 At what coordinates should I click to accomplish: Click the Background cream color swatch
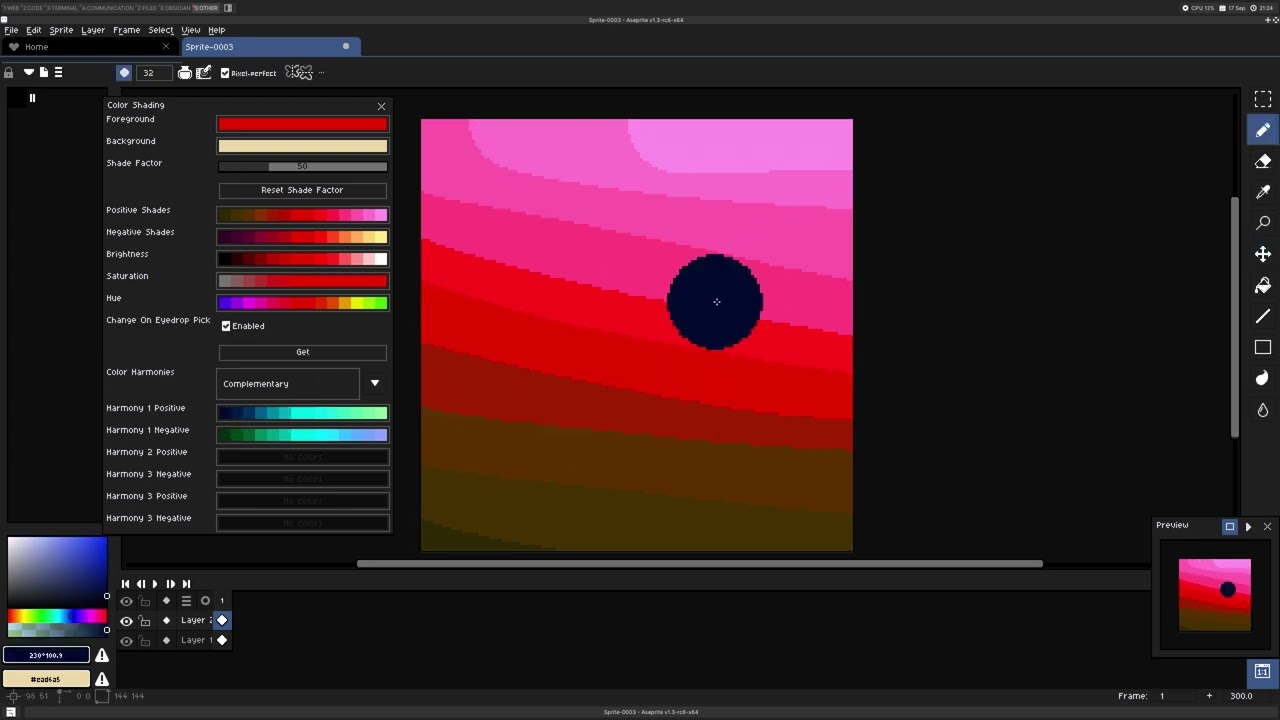pos(302,146)
